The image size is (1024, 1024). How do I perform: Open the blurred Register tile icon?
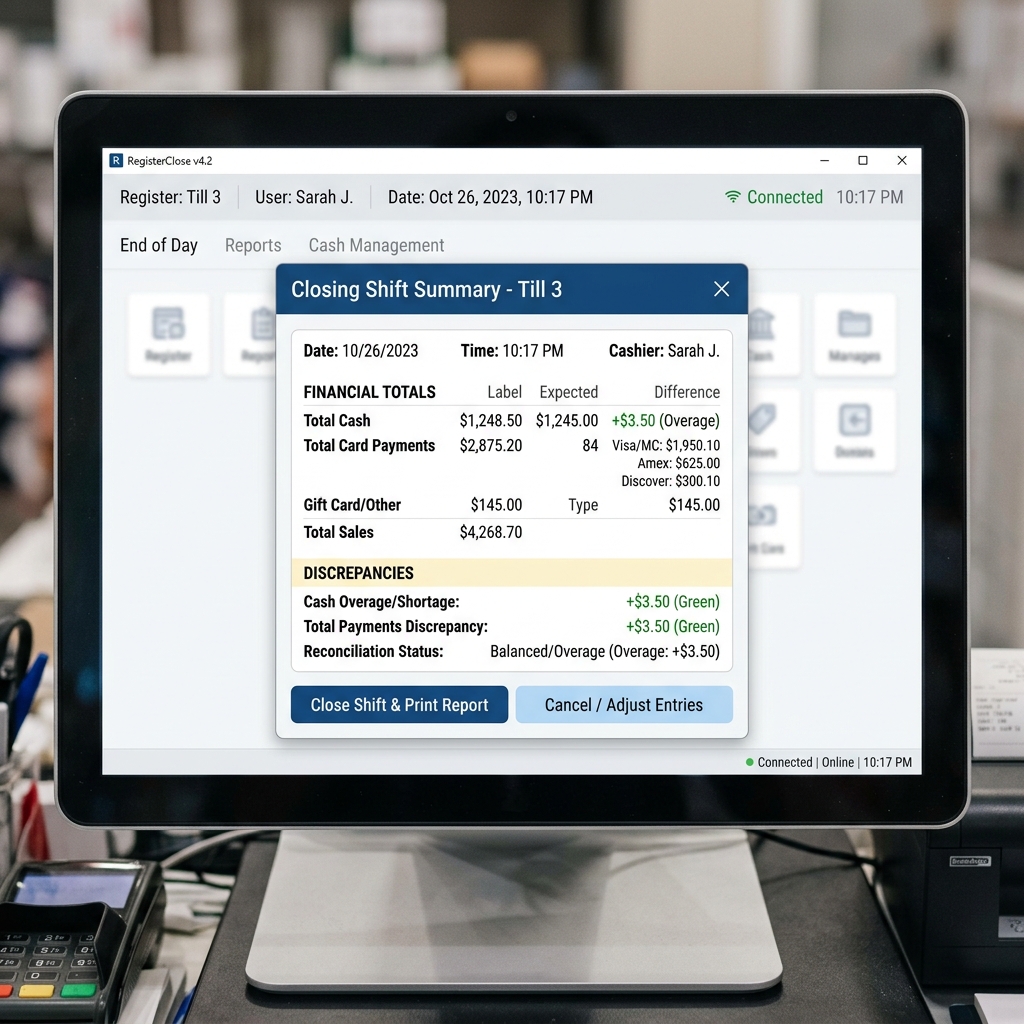tap(168, 323)
